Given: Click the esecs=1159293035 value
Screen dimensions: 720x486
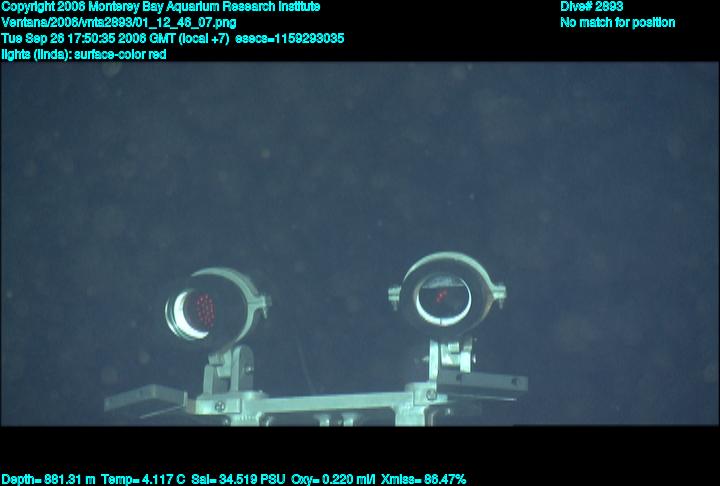Looking at the screenshot, I should coord(290,39).
